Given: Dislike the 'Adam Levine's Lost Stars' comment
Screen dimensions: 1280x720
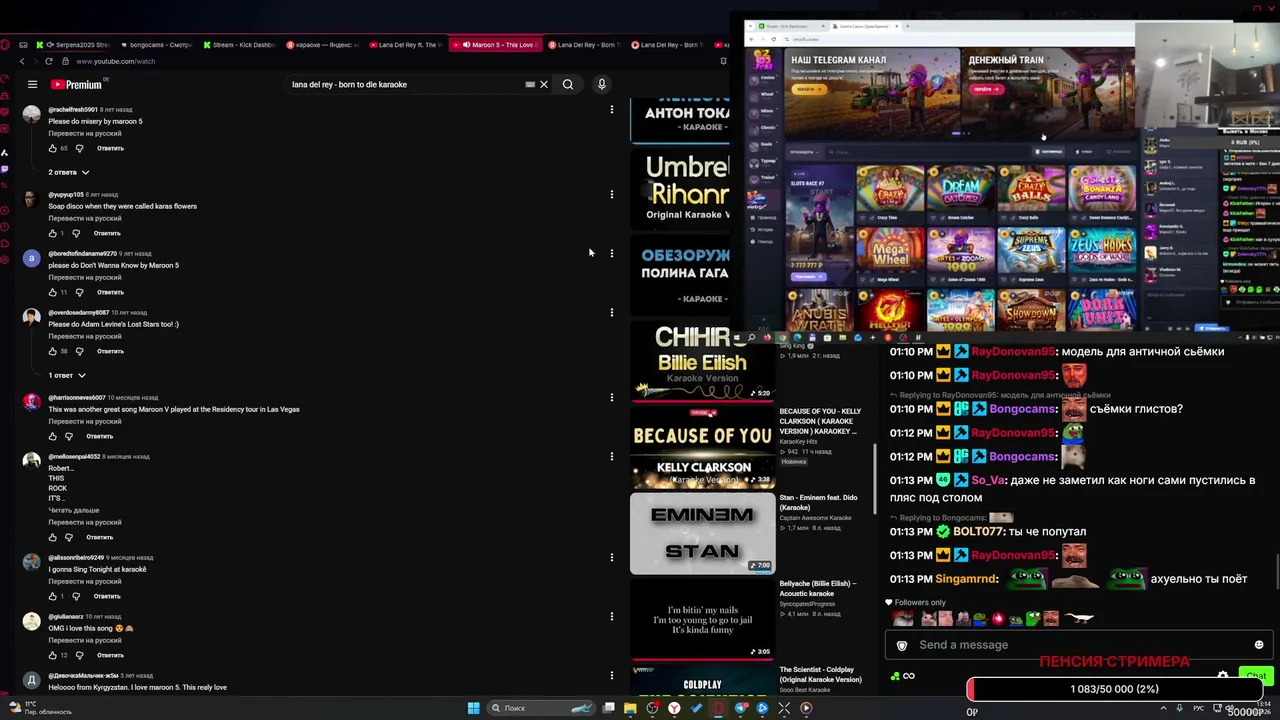Looking at the screenshot, I should point(80,351).
